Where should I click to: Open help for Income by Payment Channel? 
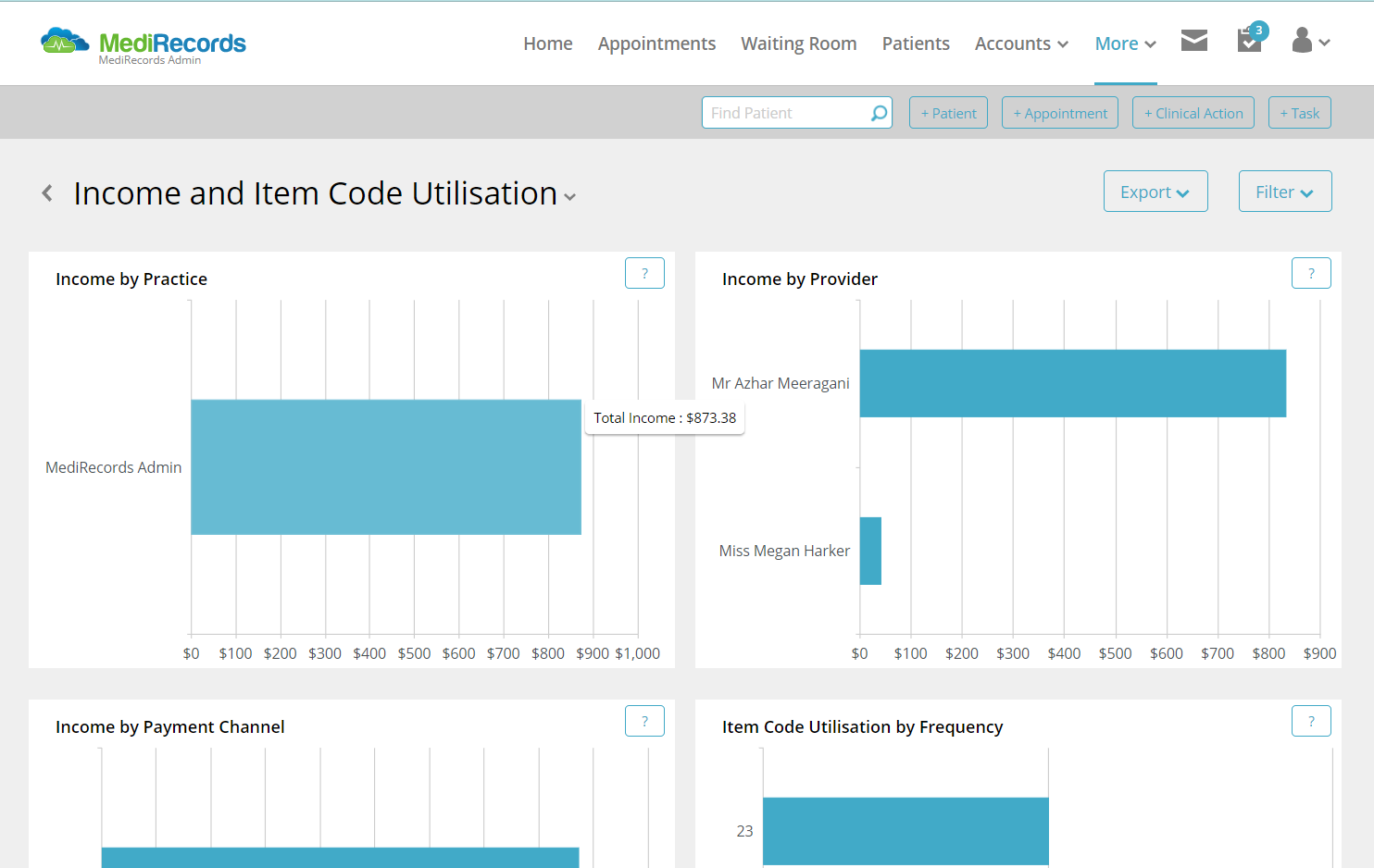644,721
